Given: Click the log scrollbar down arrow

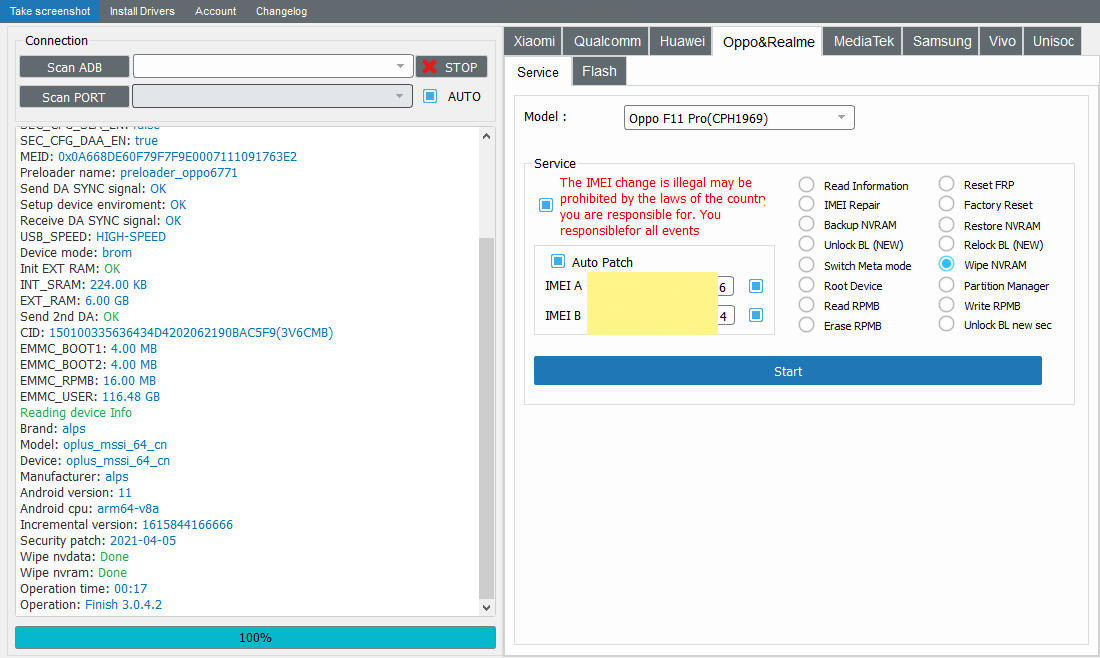Looking at the screenshot, I should (x=486, y=607).
